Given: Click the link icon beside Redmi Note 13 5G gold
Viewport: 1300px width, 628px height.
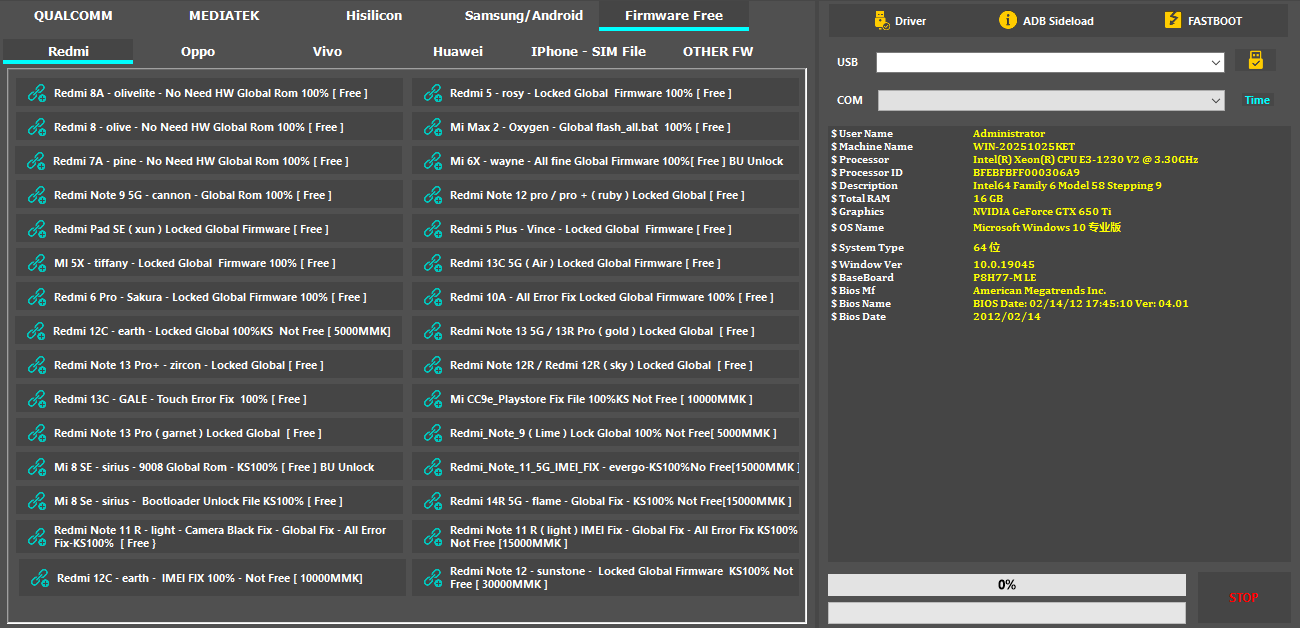Looking at the screenshot, I should 433,331.
